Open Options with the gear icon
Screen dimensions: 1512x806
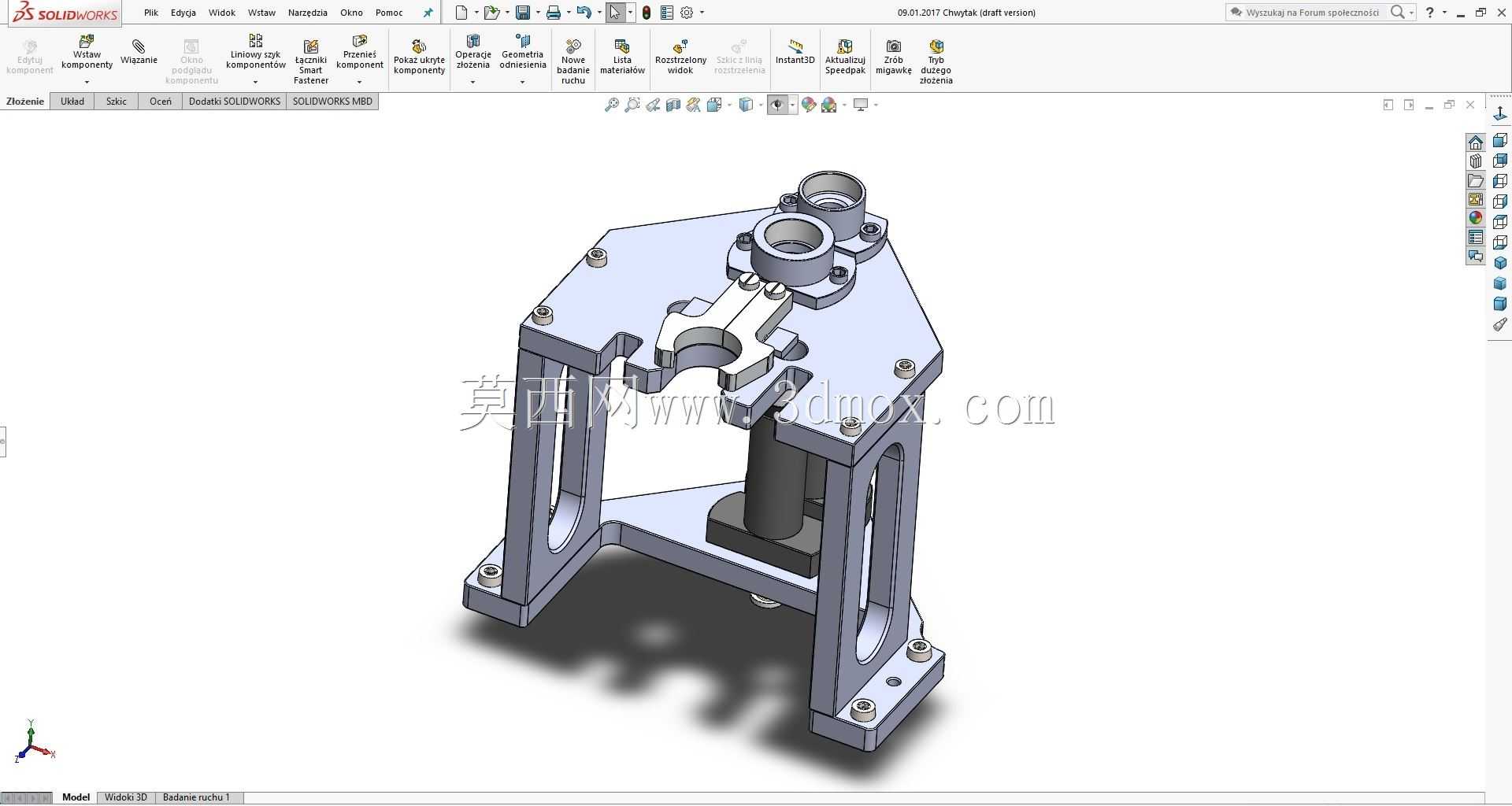click(x=687, y=13)
